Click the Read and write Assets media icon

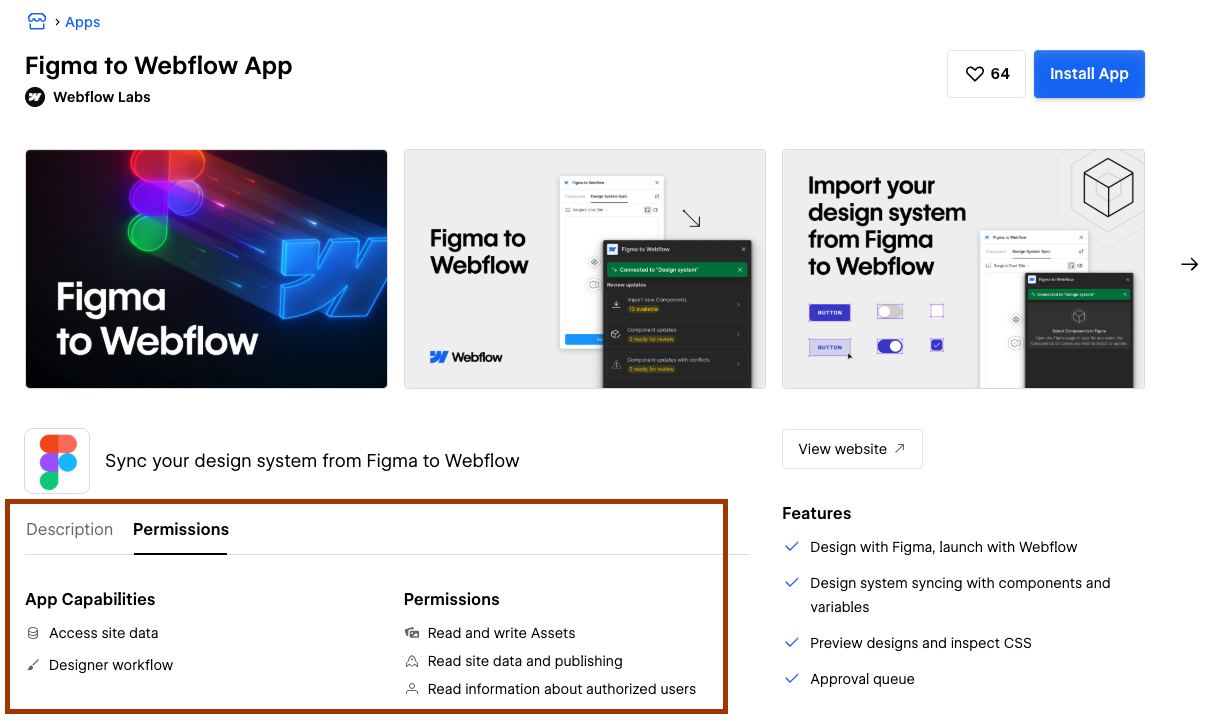pos(413,633)
